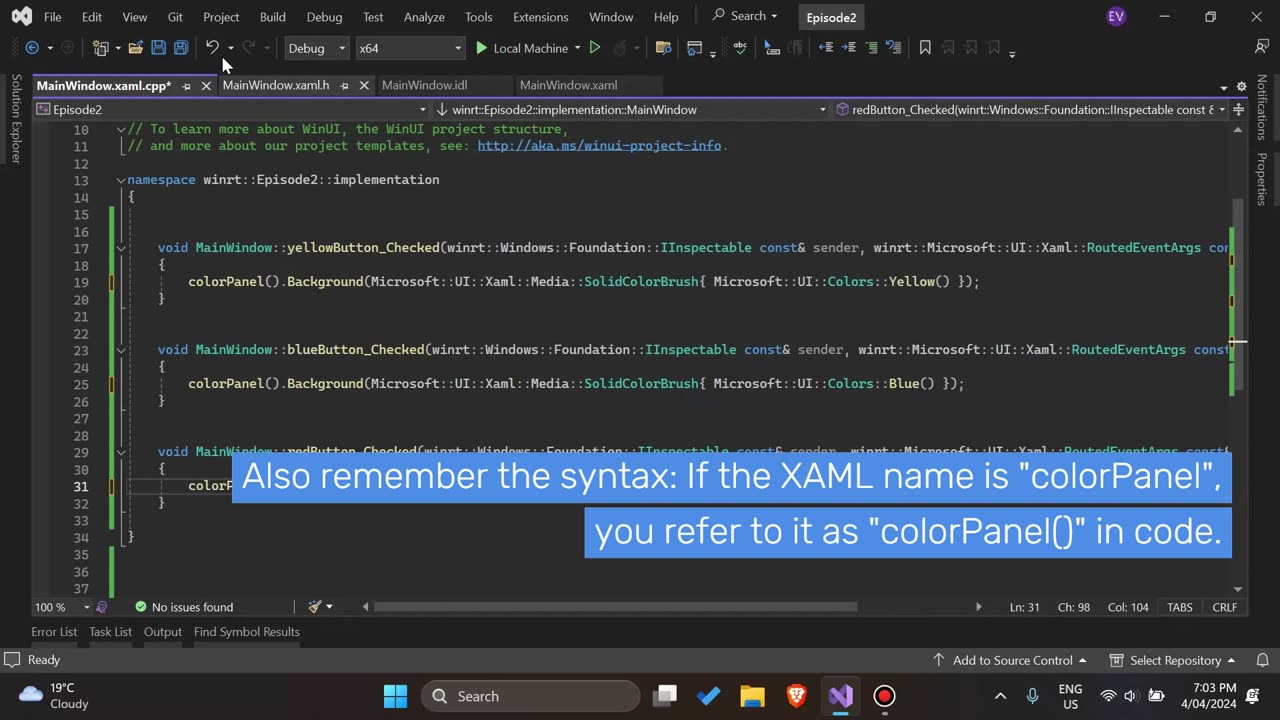Pin the MainWindow.xaml.cpp tab
1280x720 pixels.
[186, 86]
